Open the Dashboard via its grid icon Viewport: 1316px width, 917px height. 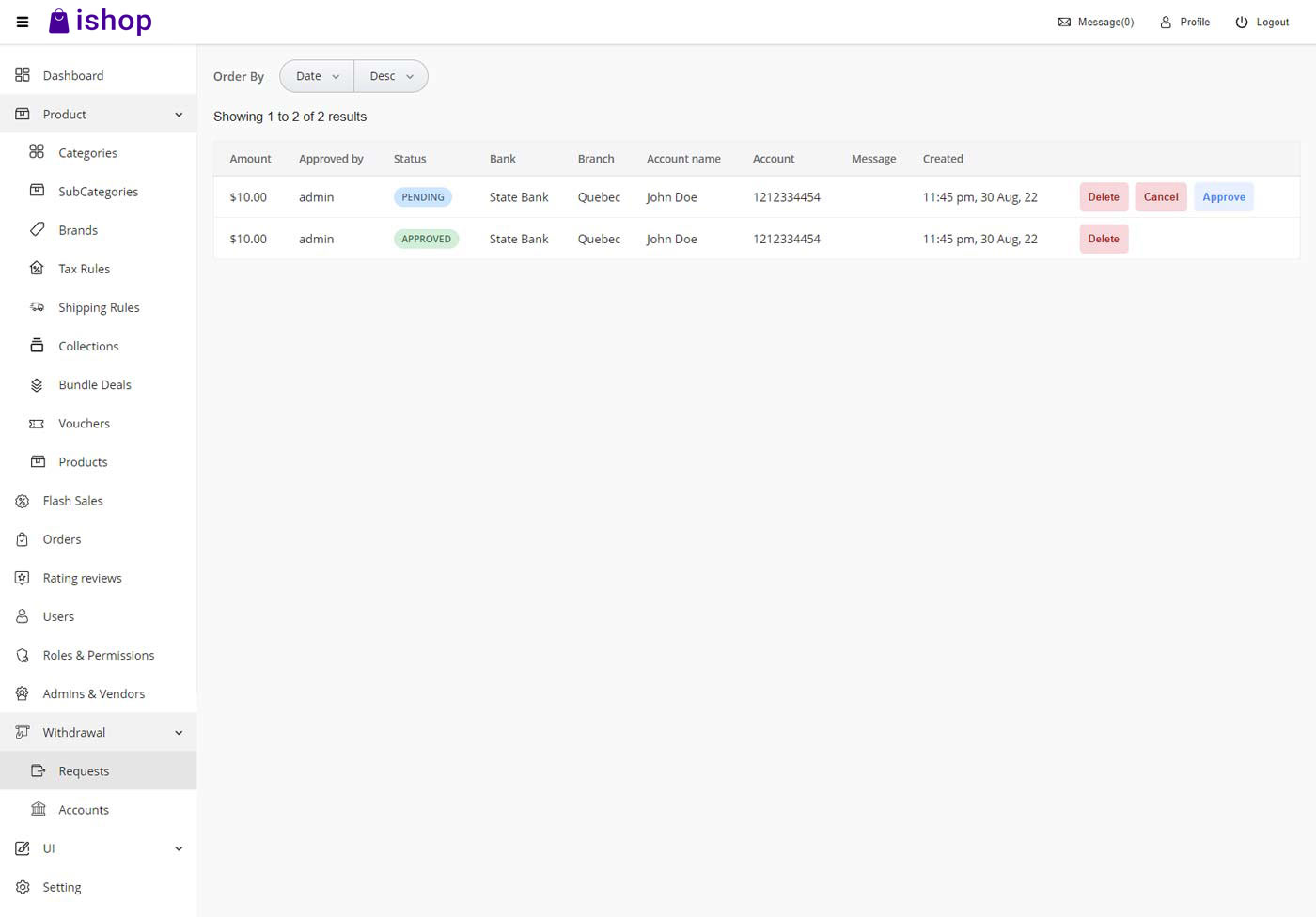pyautogui.click(x=22, y=75)
